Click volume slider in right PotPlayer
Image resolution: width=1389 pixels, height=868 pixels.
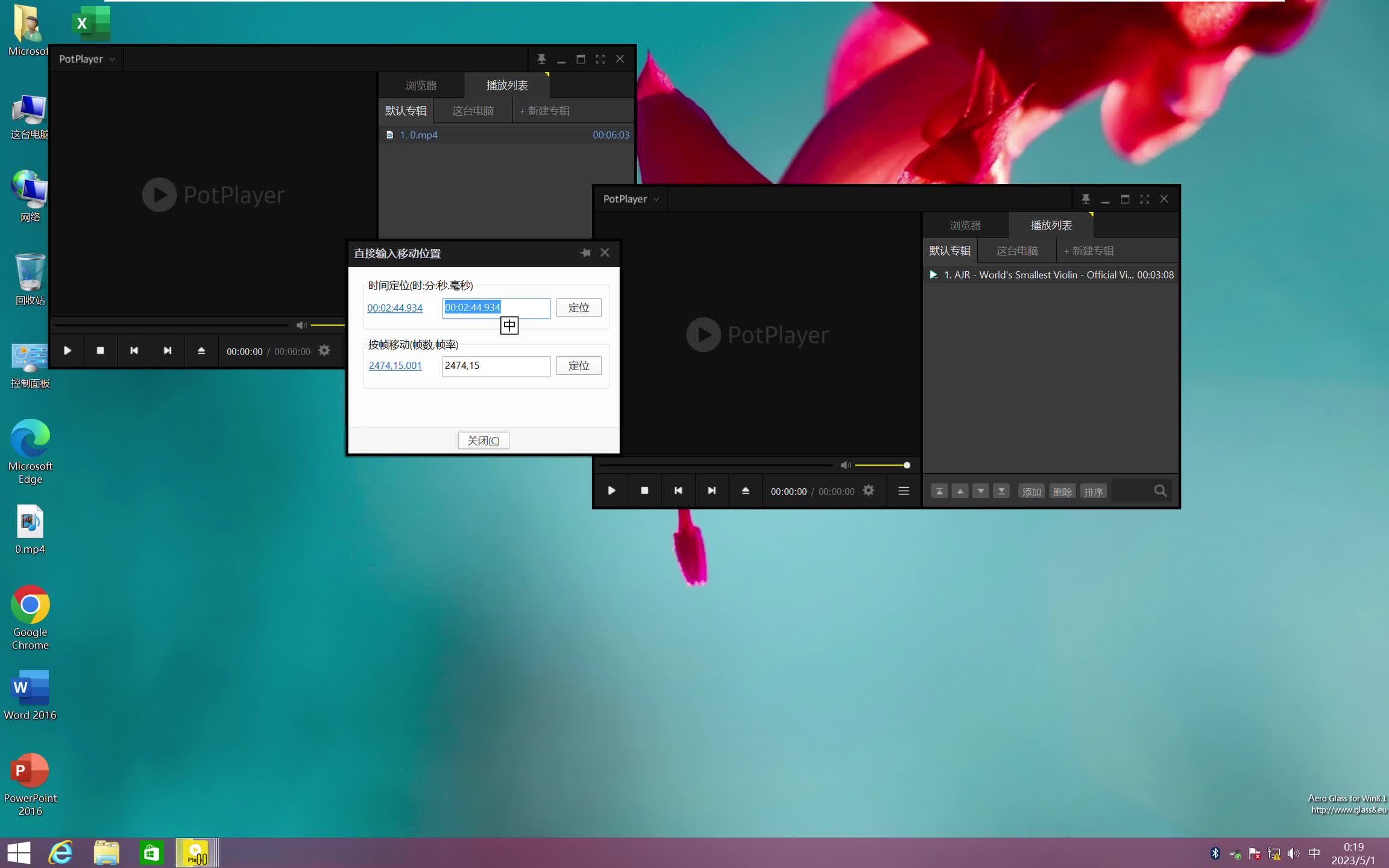click(x=881, y=465)
